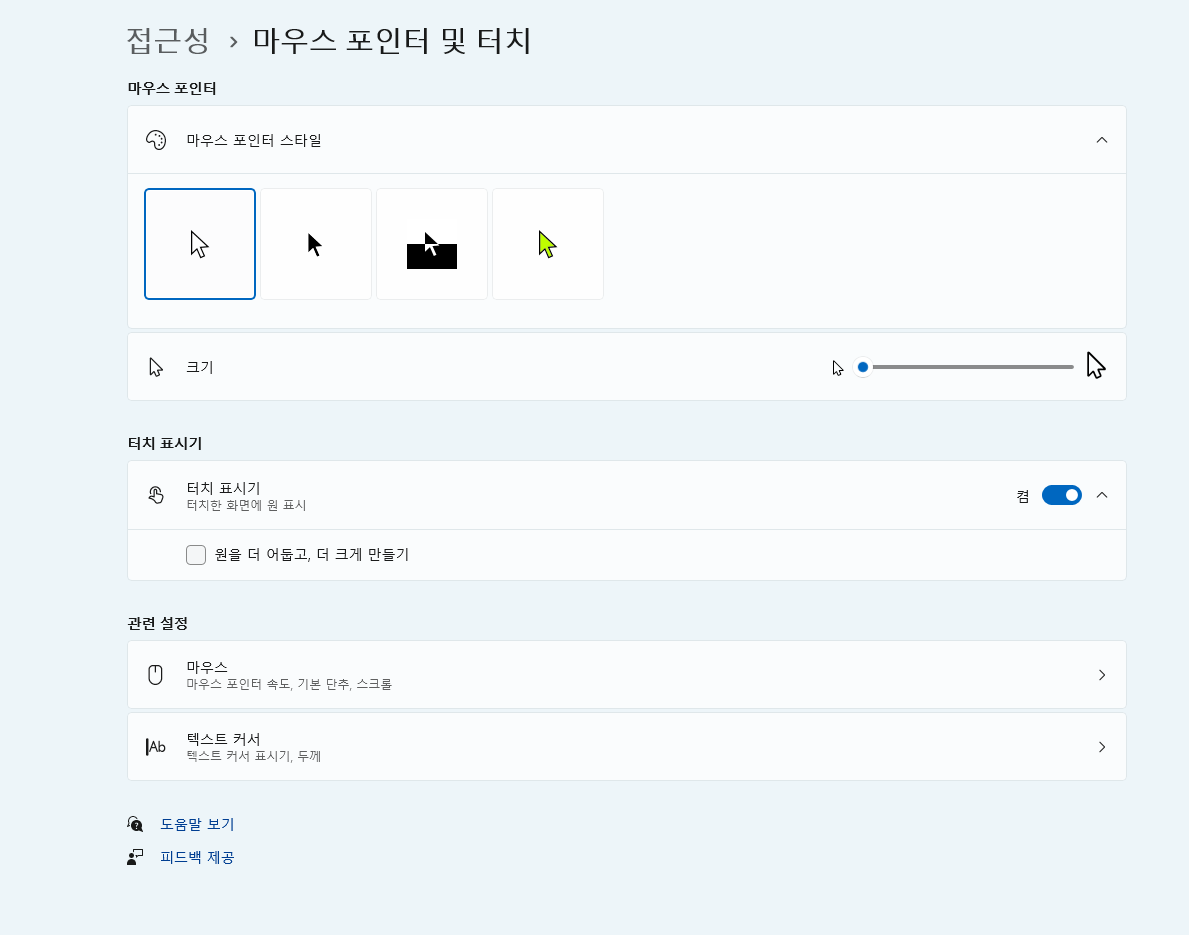Screen dimensions: 1189x935
Task: Select the green custom pointer style
Action: (x=547, y=243)
